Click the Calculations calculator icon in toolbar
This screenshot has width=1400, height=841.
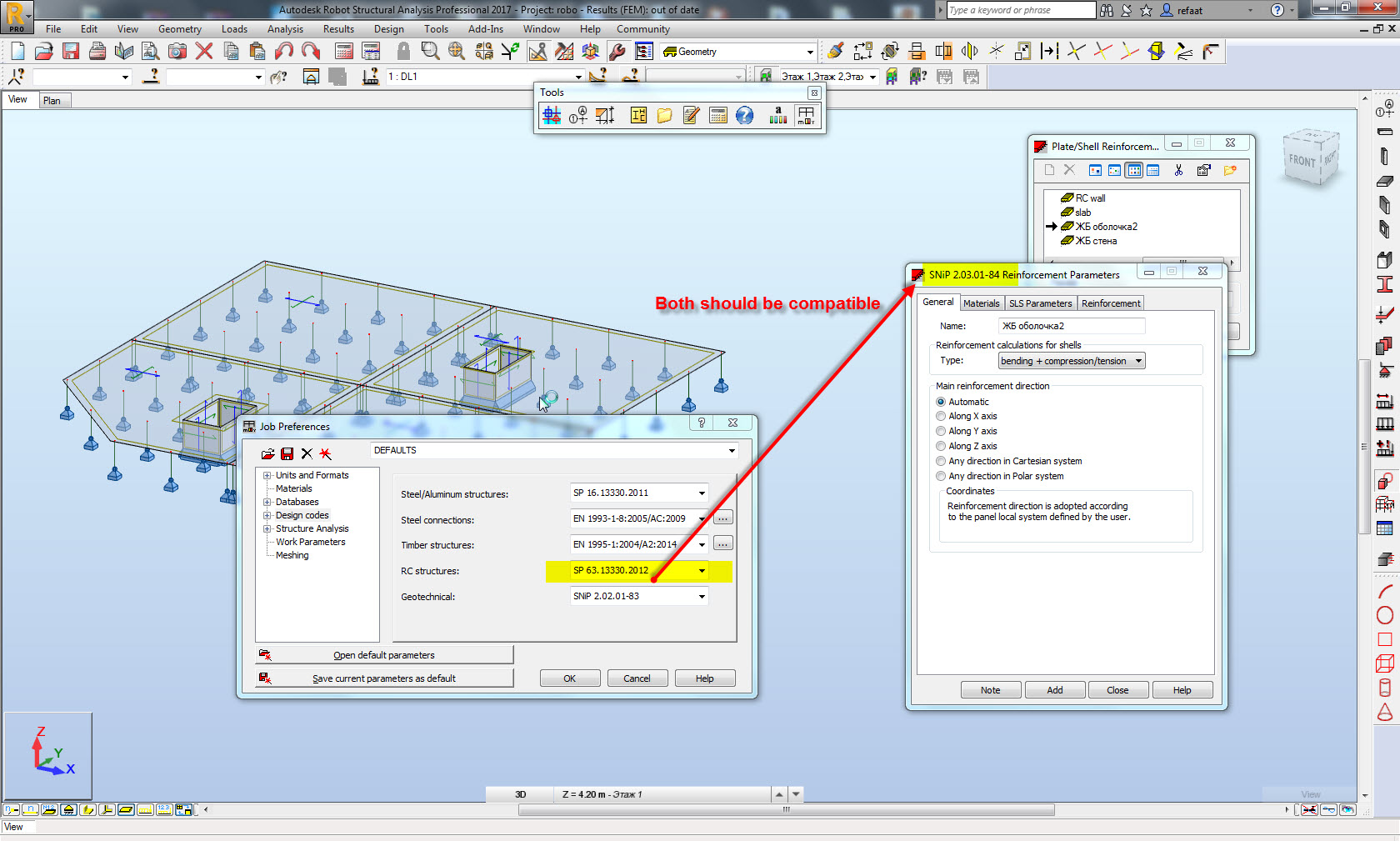coord(344,52)
